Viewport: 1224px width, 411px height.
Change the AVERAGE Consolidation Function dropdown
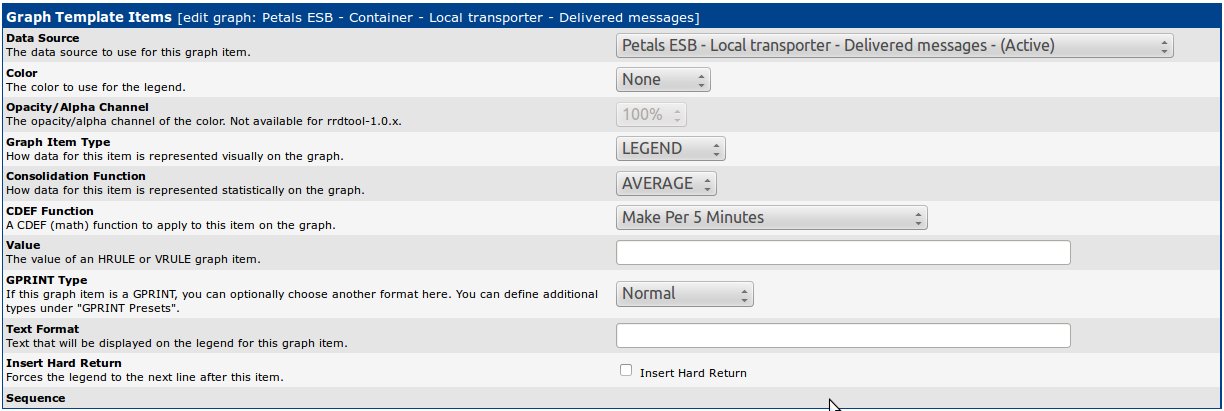[666, 183]
